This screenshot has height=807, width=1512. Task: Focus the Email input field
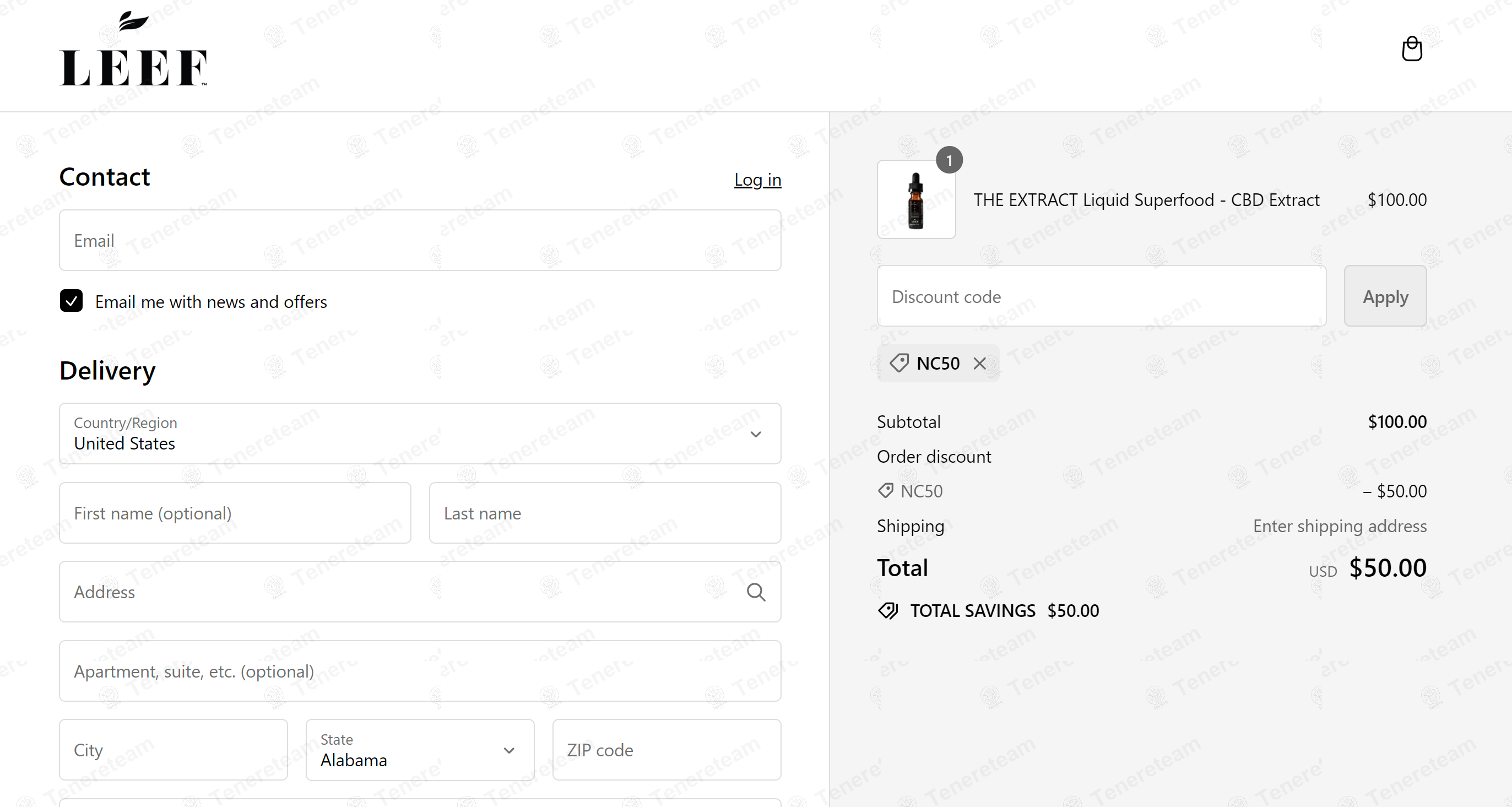coord(420,241)
